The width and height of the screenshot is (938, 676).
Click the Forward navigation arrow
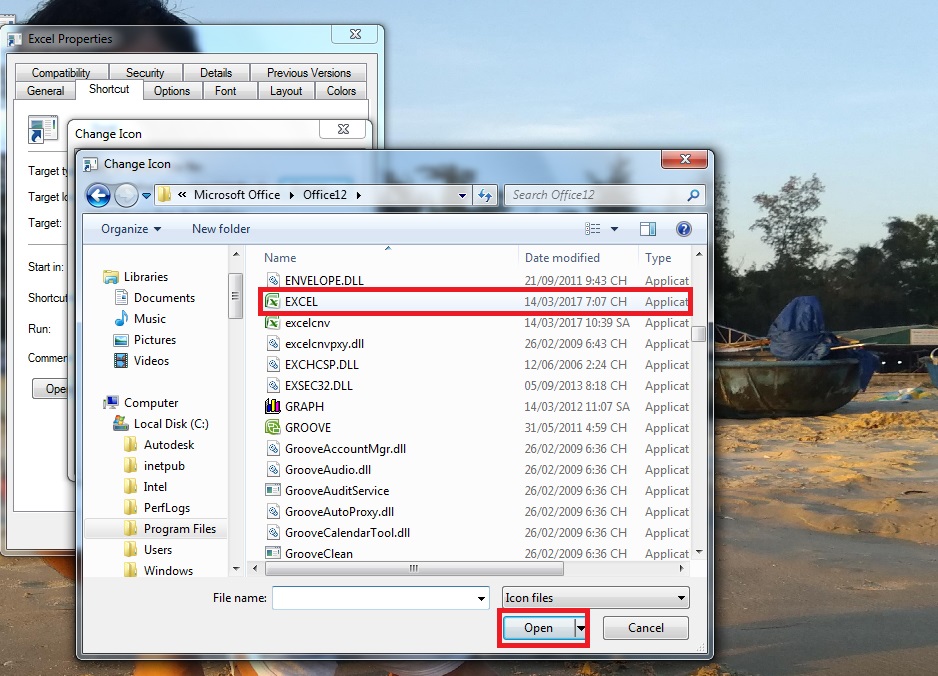point(126,195)
